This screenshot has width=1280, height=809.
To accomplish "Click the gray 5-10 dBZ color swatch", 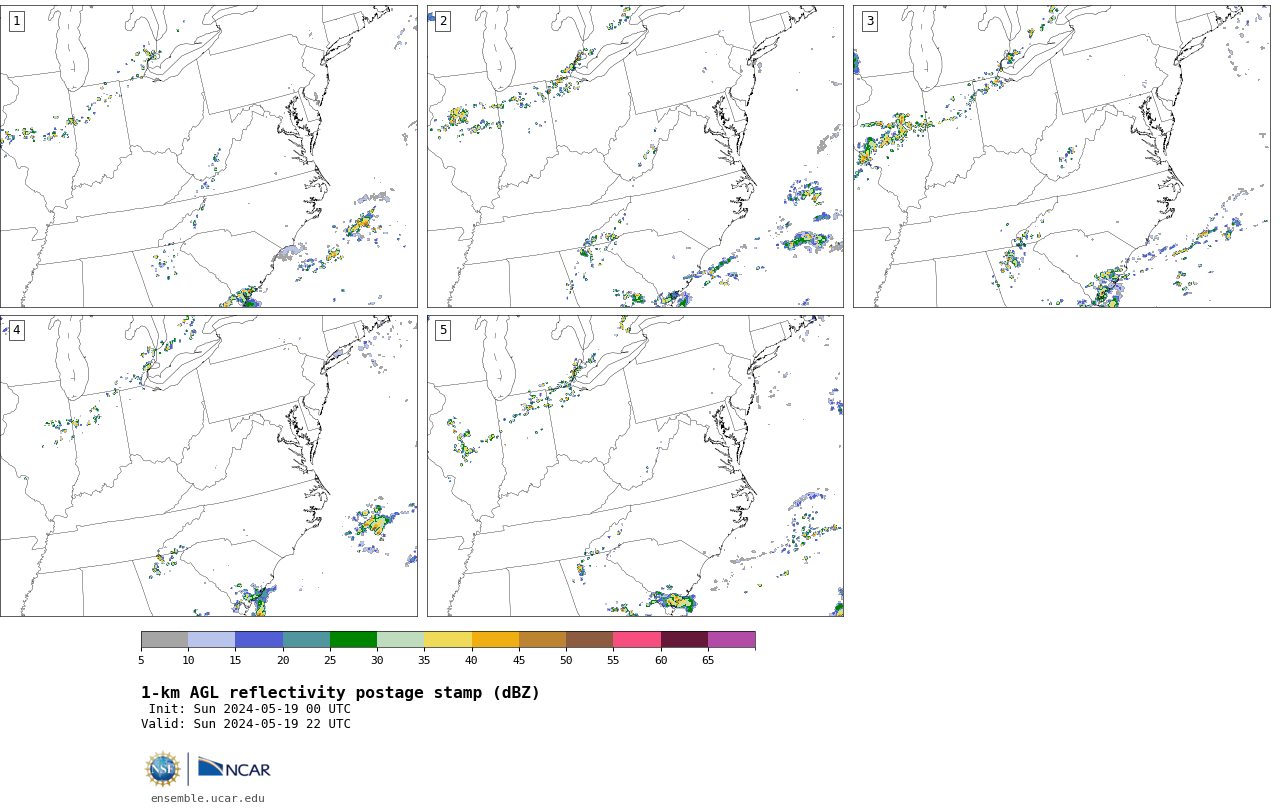I will pos(164,640).
